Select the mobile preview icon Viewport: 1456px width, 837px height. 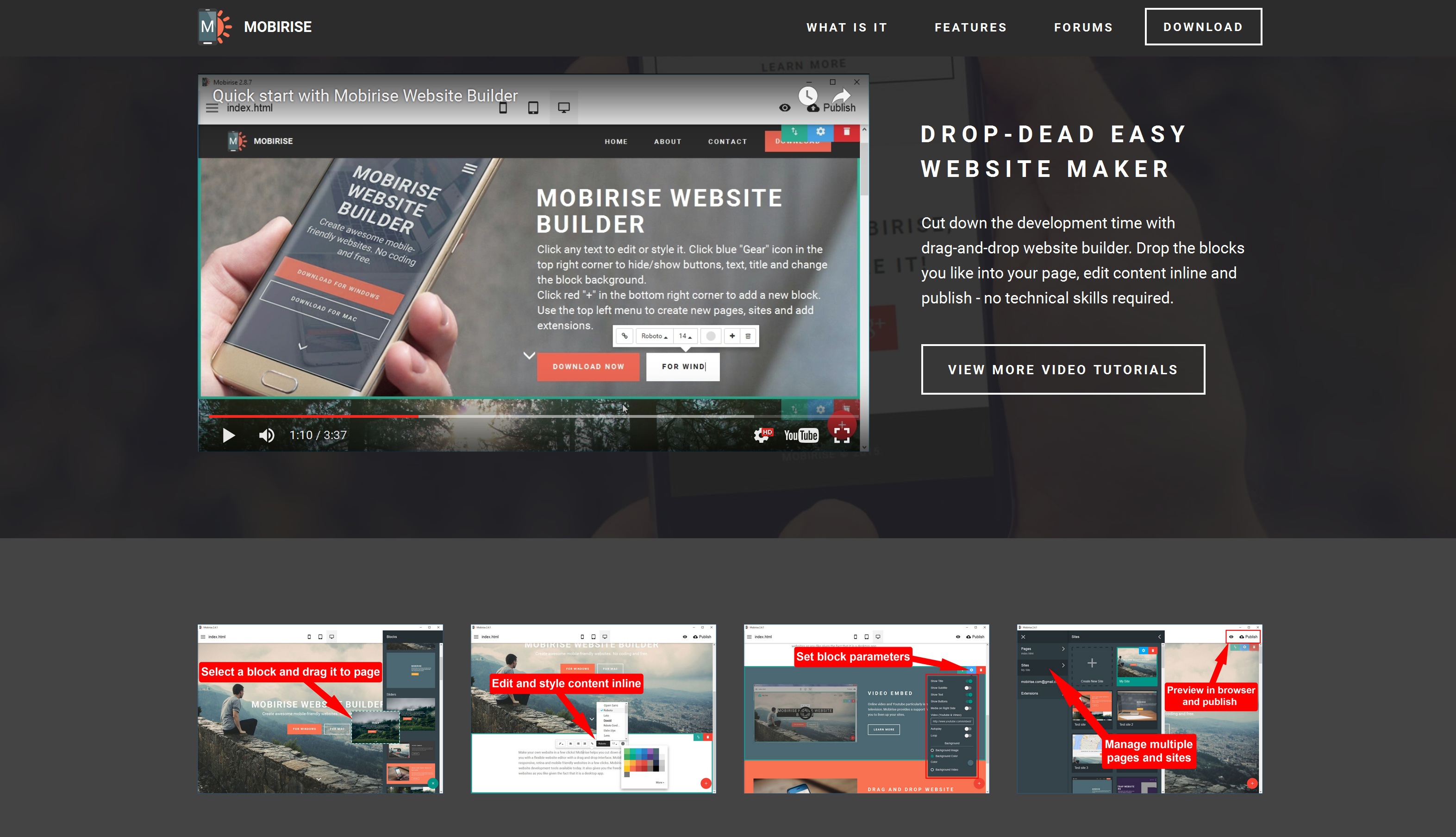[504, 107]
